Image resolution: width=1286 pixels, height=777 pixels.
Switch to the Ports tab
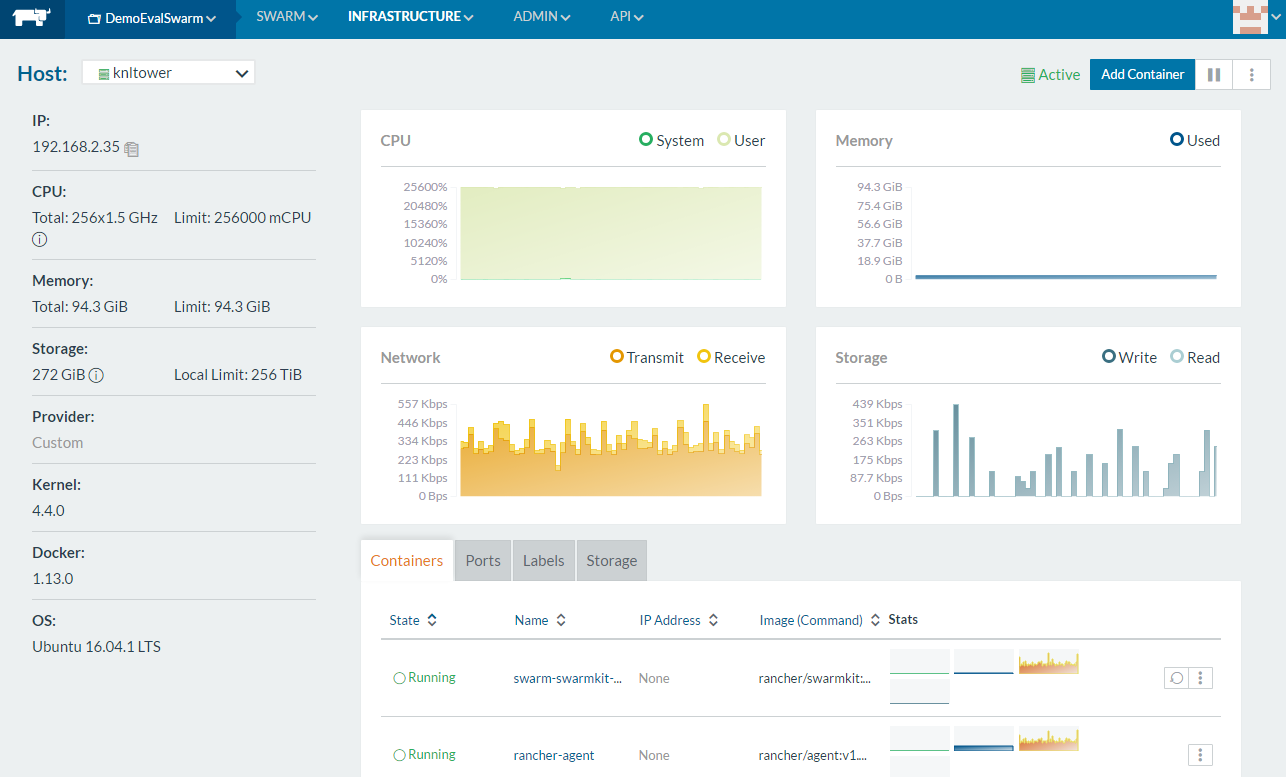point(483,561)
